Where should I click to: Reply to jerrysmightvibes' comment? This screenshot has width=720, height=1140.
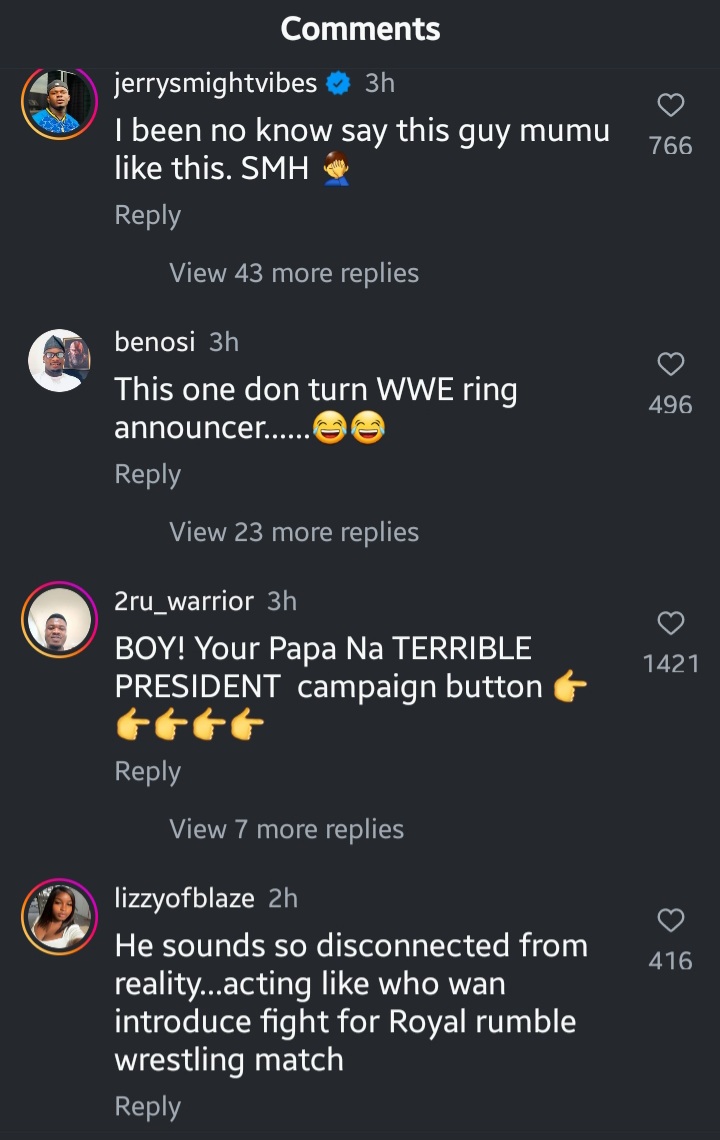147,216
